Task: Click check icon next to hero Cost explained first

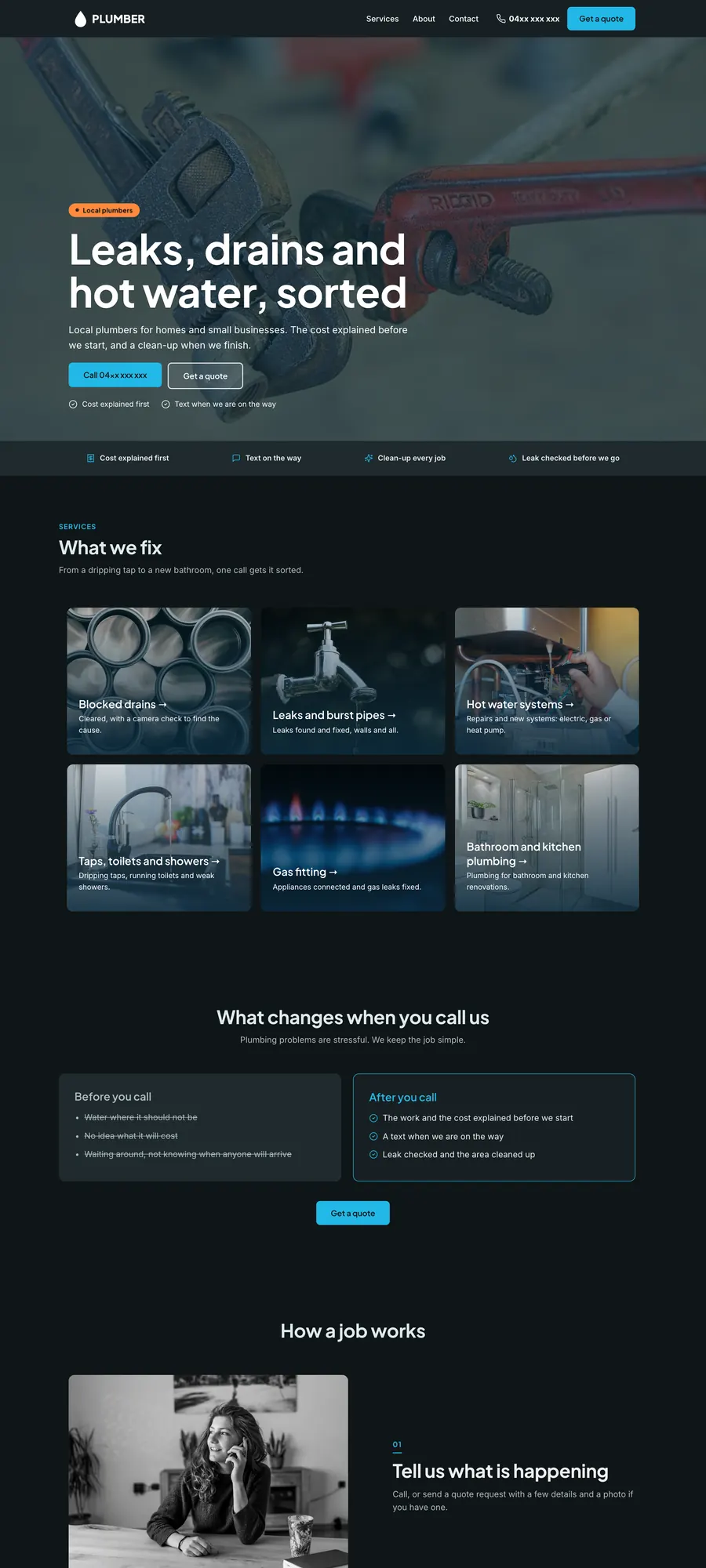Action: pos(73,405)
